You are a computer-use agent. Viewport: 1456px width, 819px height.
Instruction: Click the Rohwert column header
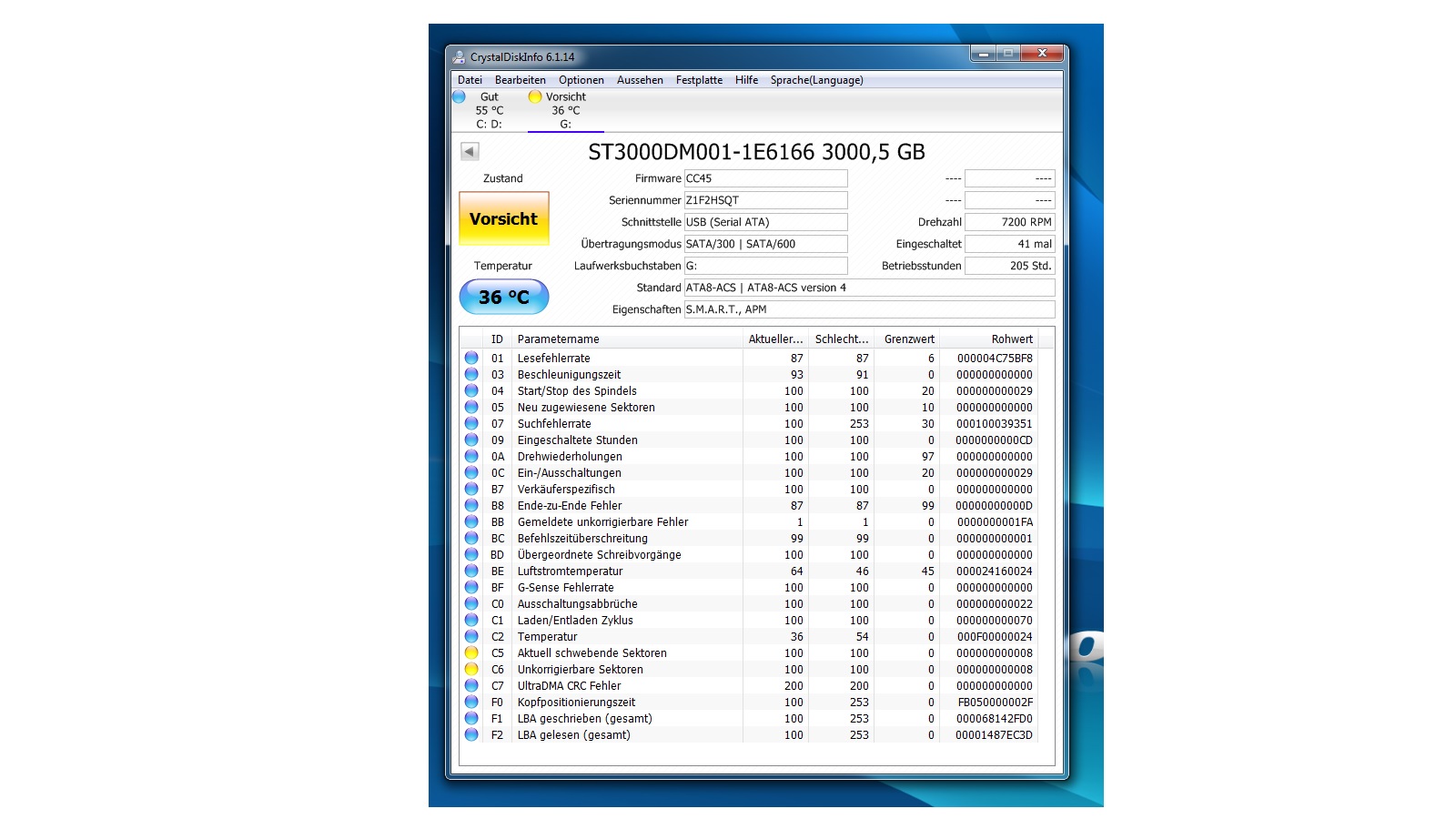click(x=989, y=339)
